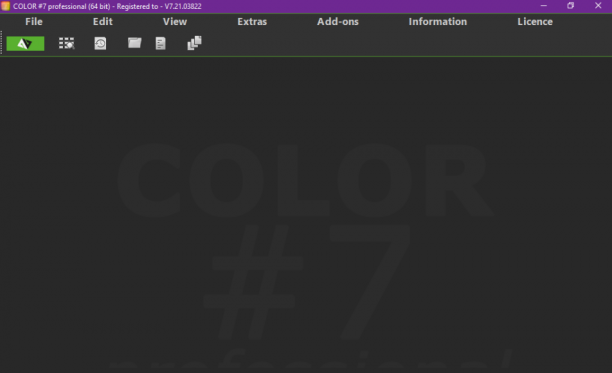Open the grid search browser icon
612x373 pixels.
(x=67, y=43)
